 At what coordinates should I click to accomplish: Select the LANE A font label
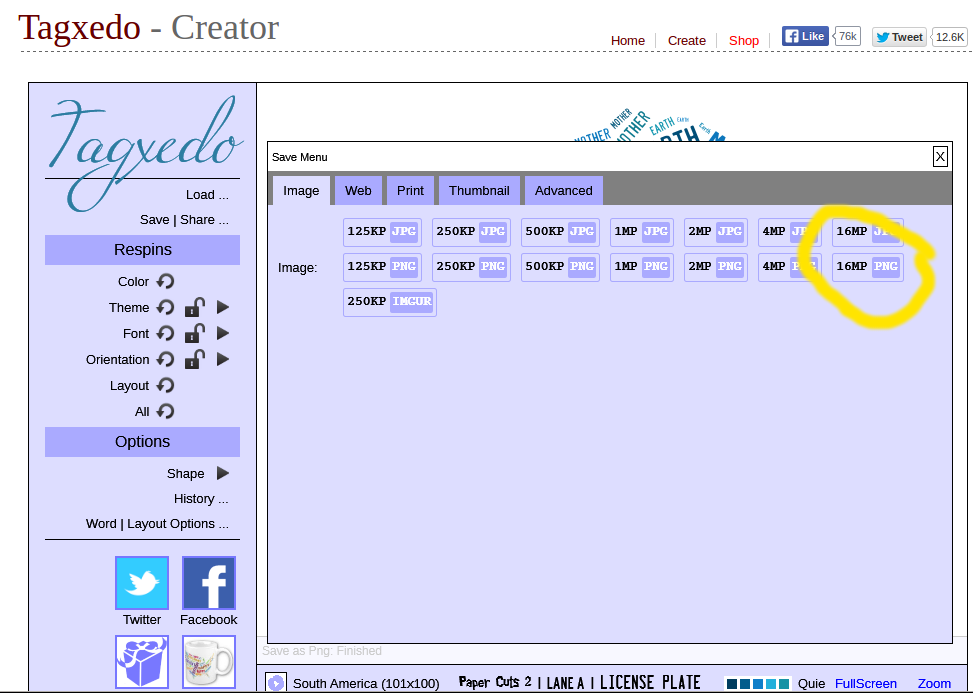[x=565, y=683]
